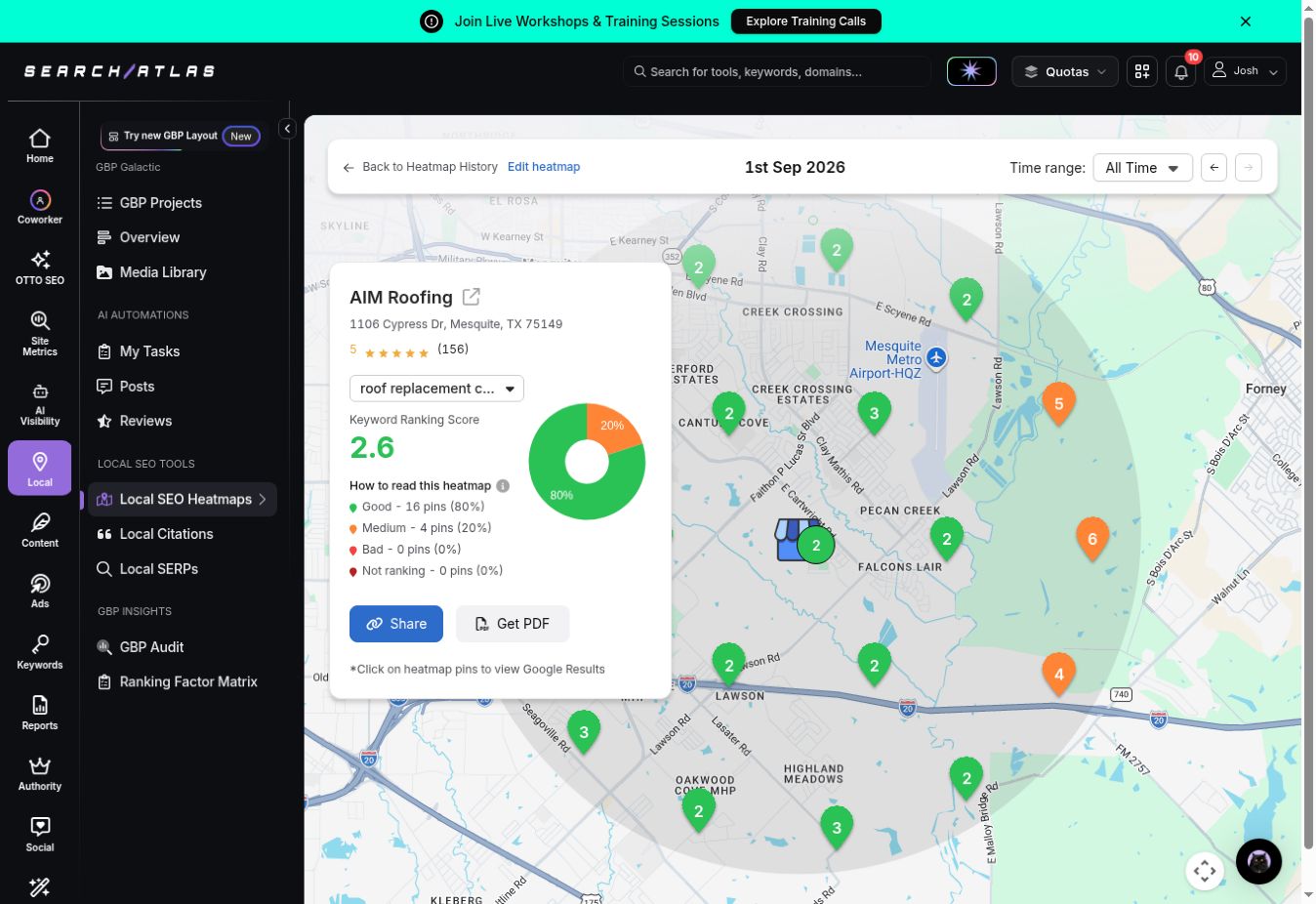Click the magic wand sidebar icon

click(40, 887)
